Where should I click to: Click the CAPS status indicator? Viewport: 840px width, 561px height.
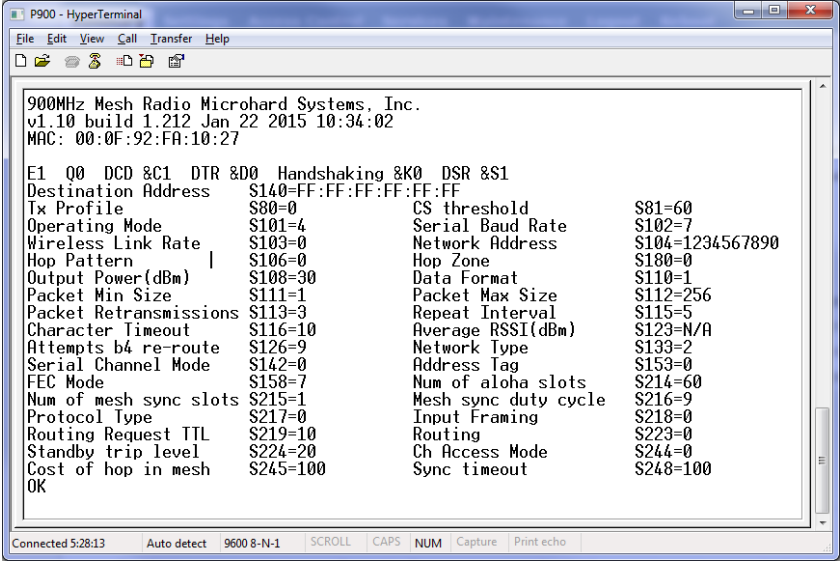click(386, 542)
